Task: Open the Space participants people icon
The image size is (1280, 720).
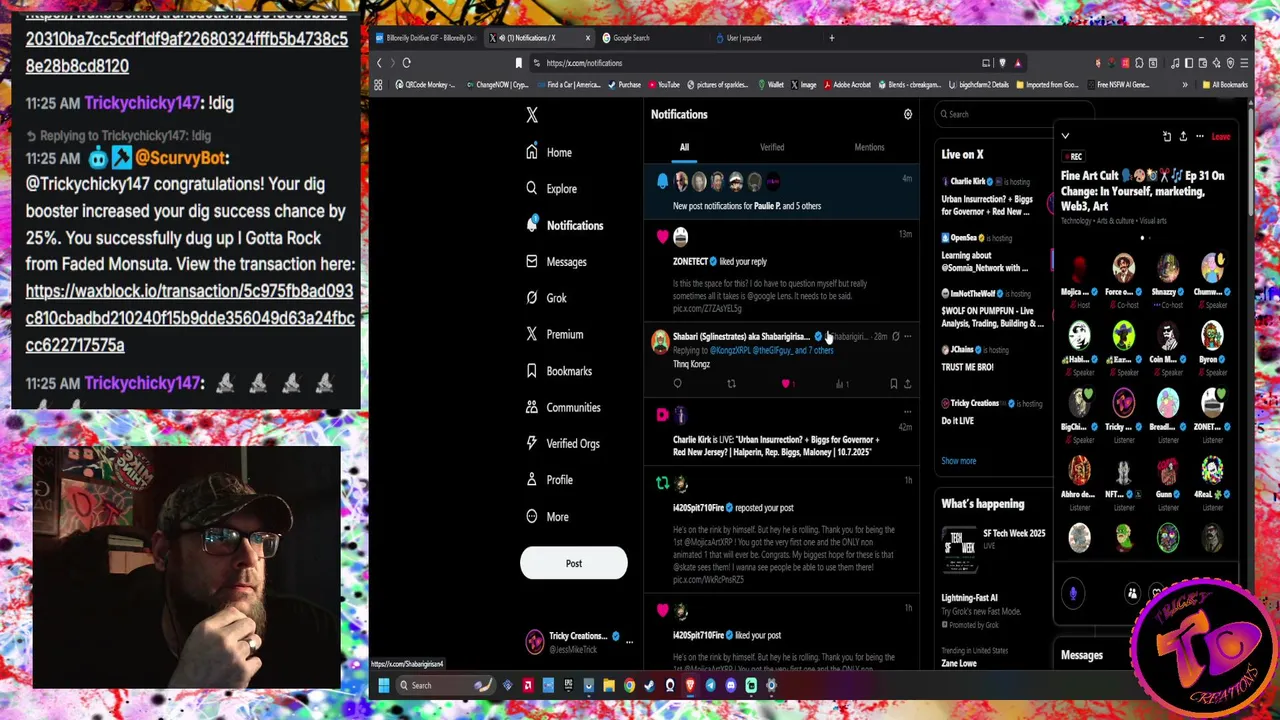Action: click(x=1132, y=593)
